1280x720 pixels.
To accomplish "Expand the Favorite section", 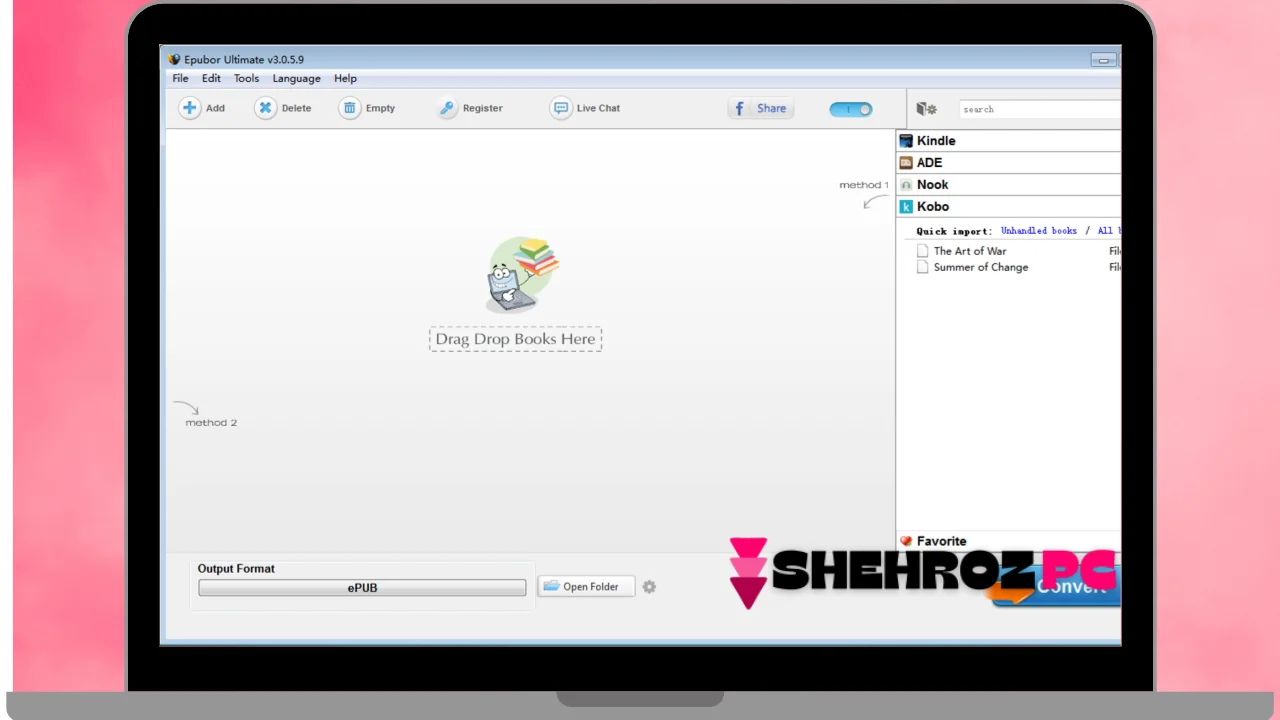I will point(1009,541).
